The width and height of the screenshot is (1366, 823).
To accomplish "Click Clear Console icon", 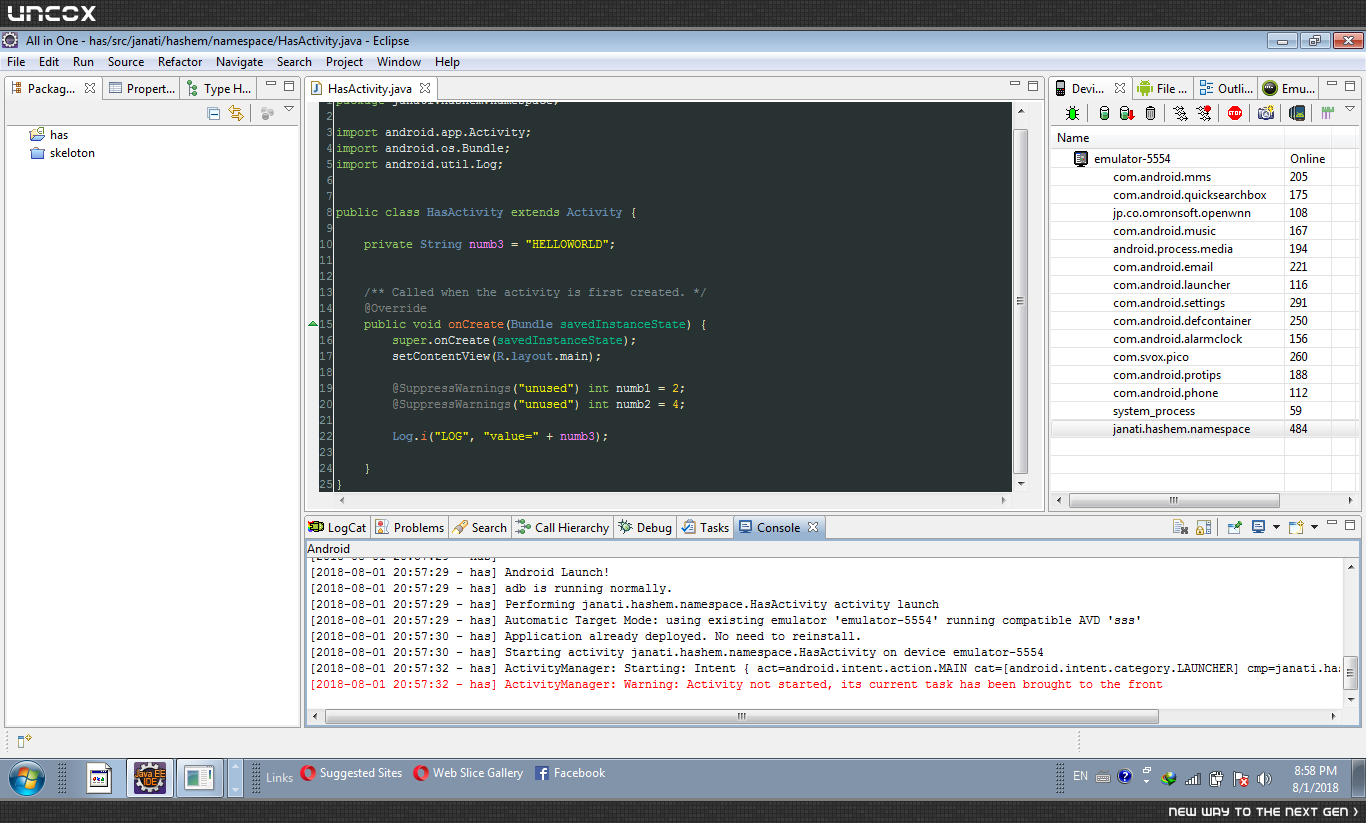I will click(1181, 527).
